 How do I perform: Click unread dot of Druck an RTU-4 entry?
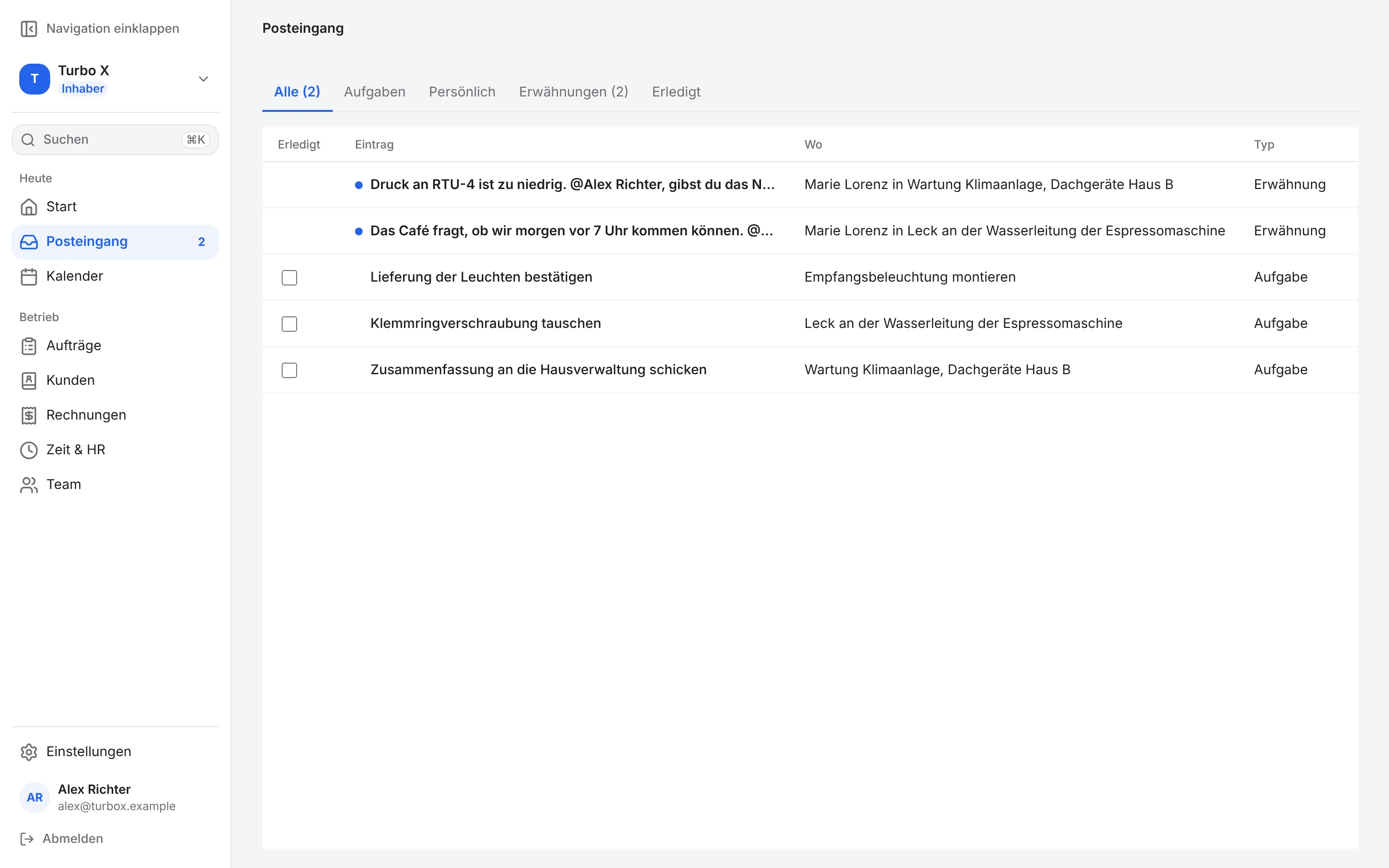click(x=359, y=185)
